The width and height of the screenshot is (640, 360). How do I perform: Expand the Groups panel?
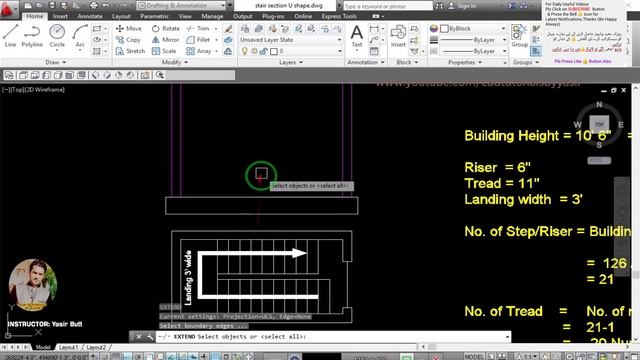point(526,62)
